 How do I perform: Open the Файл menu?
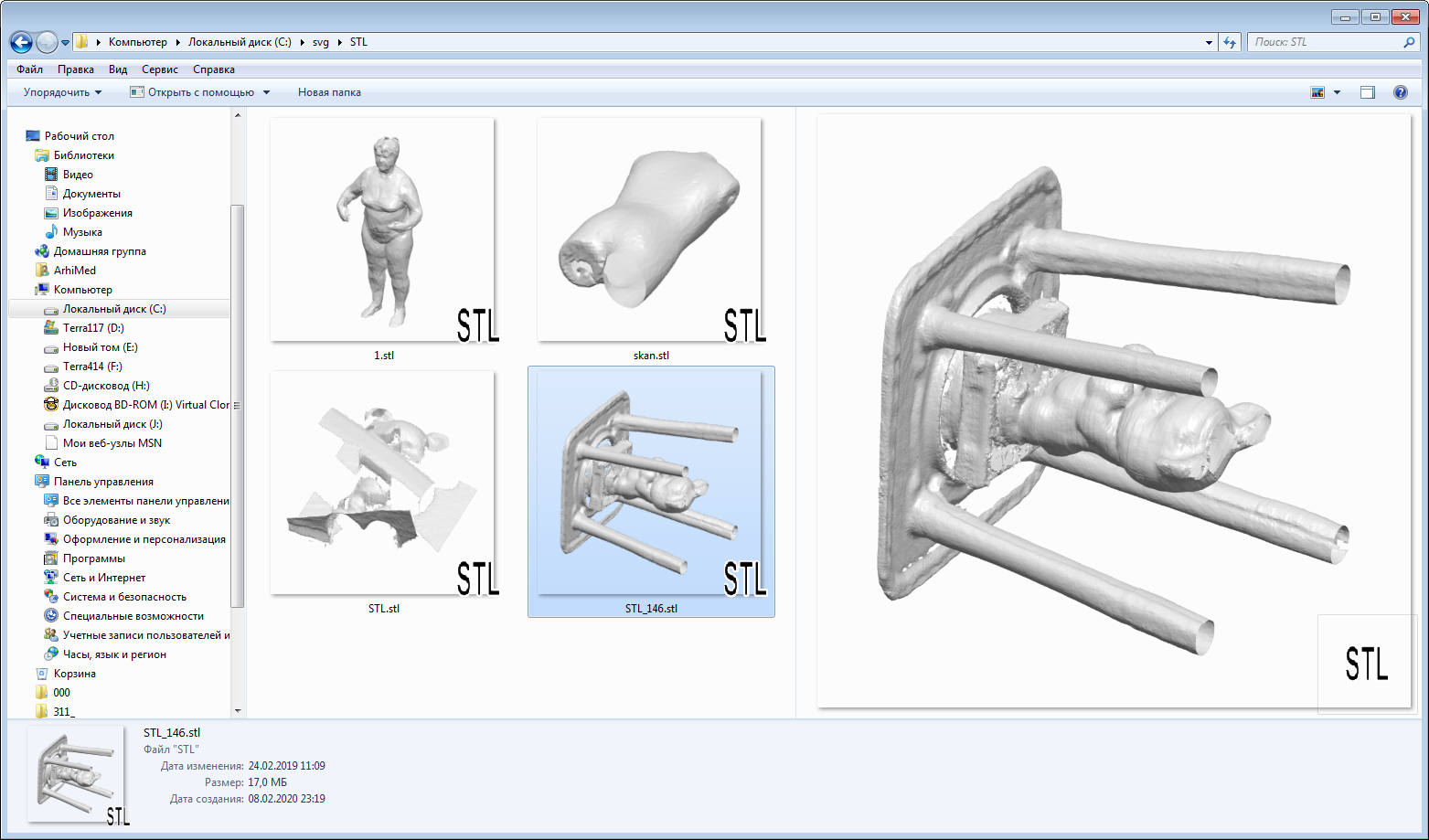[x=30, y=69]
